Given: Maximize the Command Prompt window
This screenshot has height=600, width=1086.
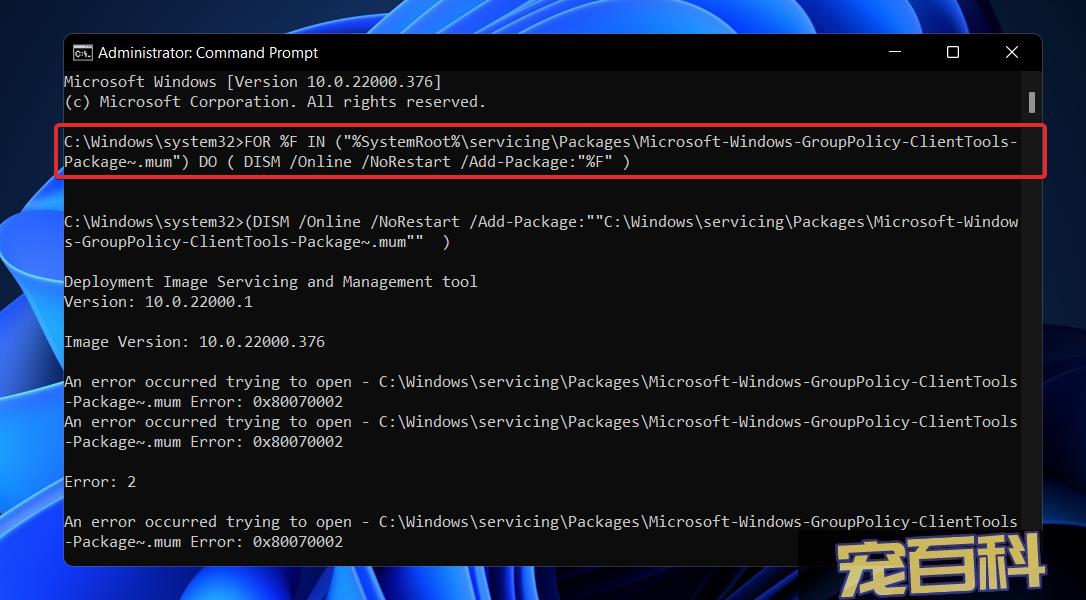Looking at the screenshot, I should 952,53.
